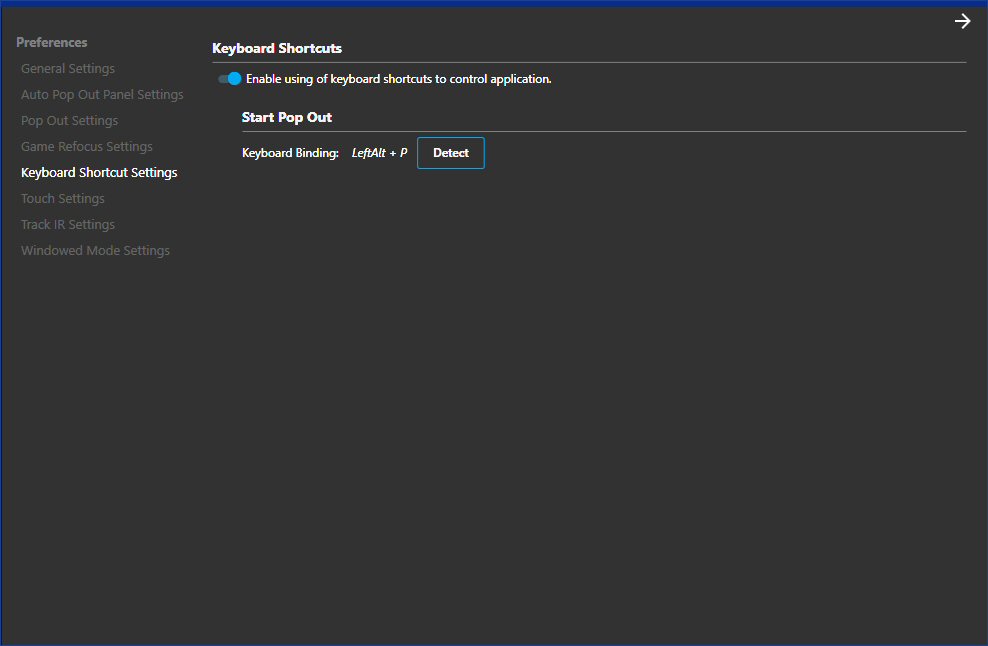Click the empty sidebar space under Windowed Mode Settings
The height and width of the screenshot is (646, 988).
click(95, 400)
